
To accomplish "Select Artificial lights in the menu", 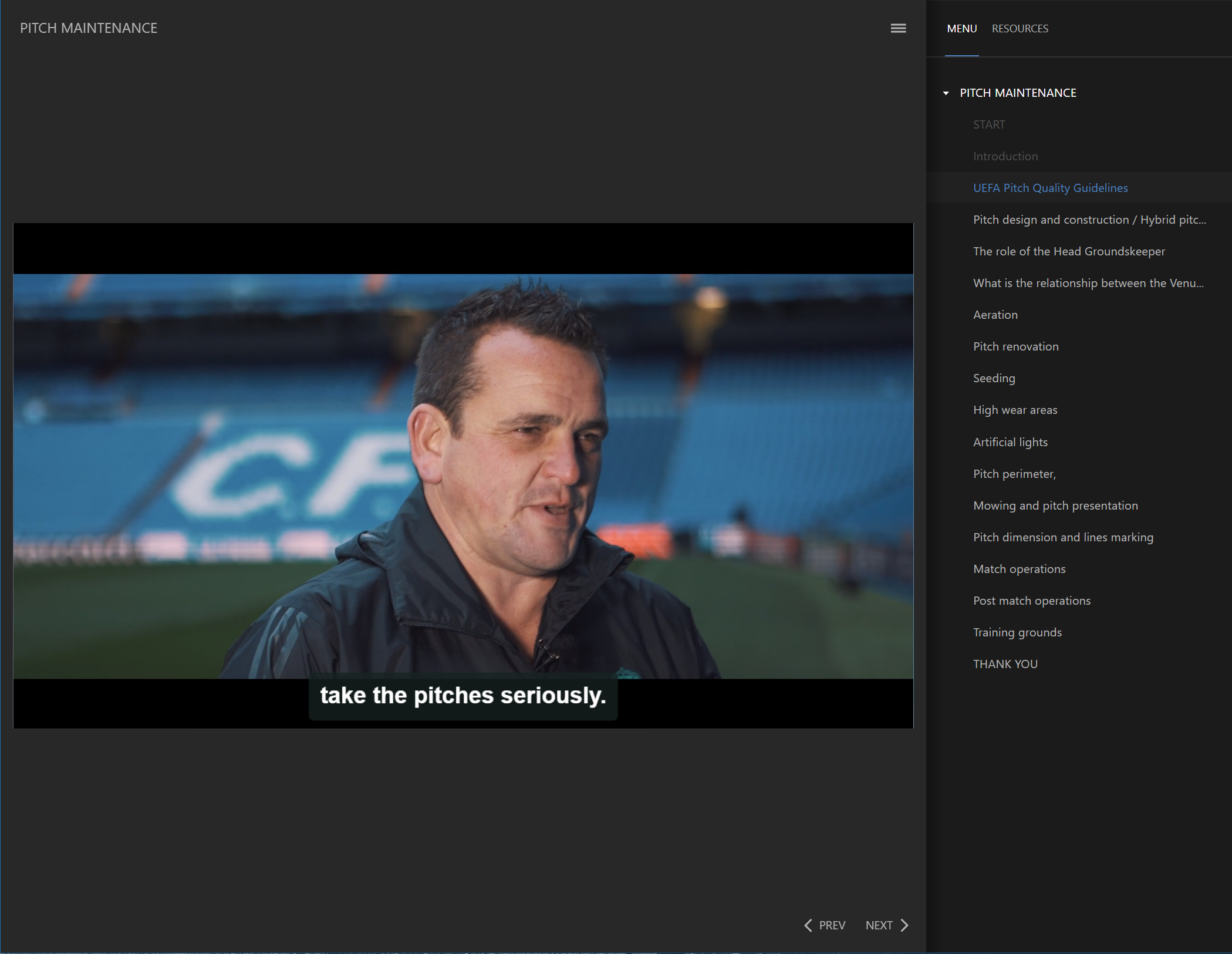I will coord(1010,442).
